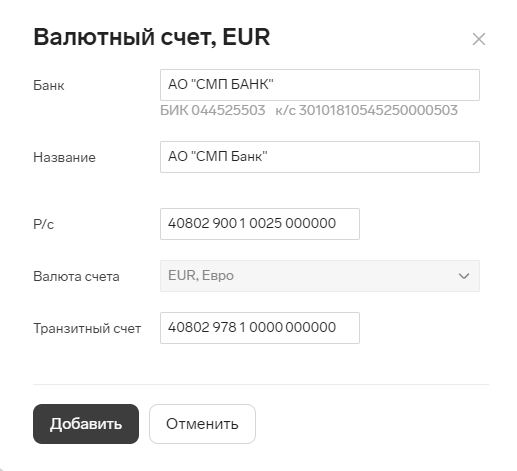Click the Р/с field label
This screenshot has height=471, width=517.
tap(43, 224)
